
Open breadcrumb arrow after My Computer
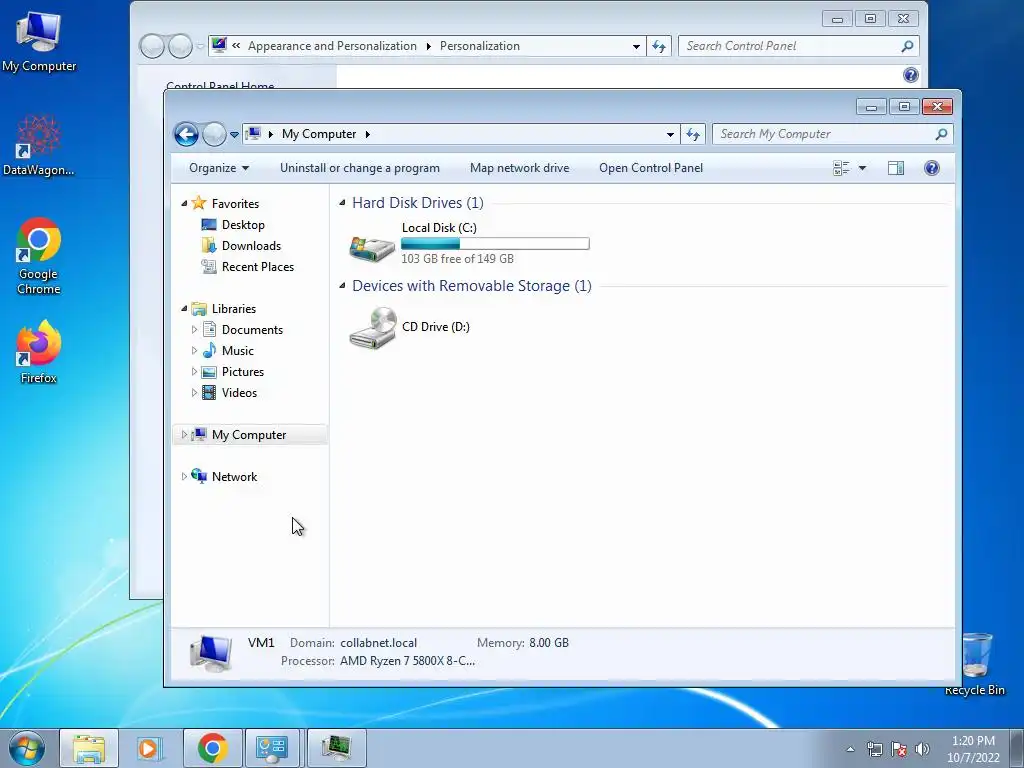[x=368, y=135]
